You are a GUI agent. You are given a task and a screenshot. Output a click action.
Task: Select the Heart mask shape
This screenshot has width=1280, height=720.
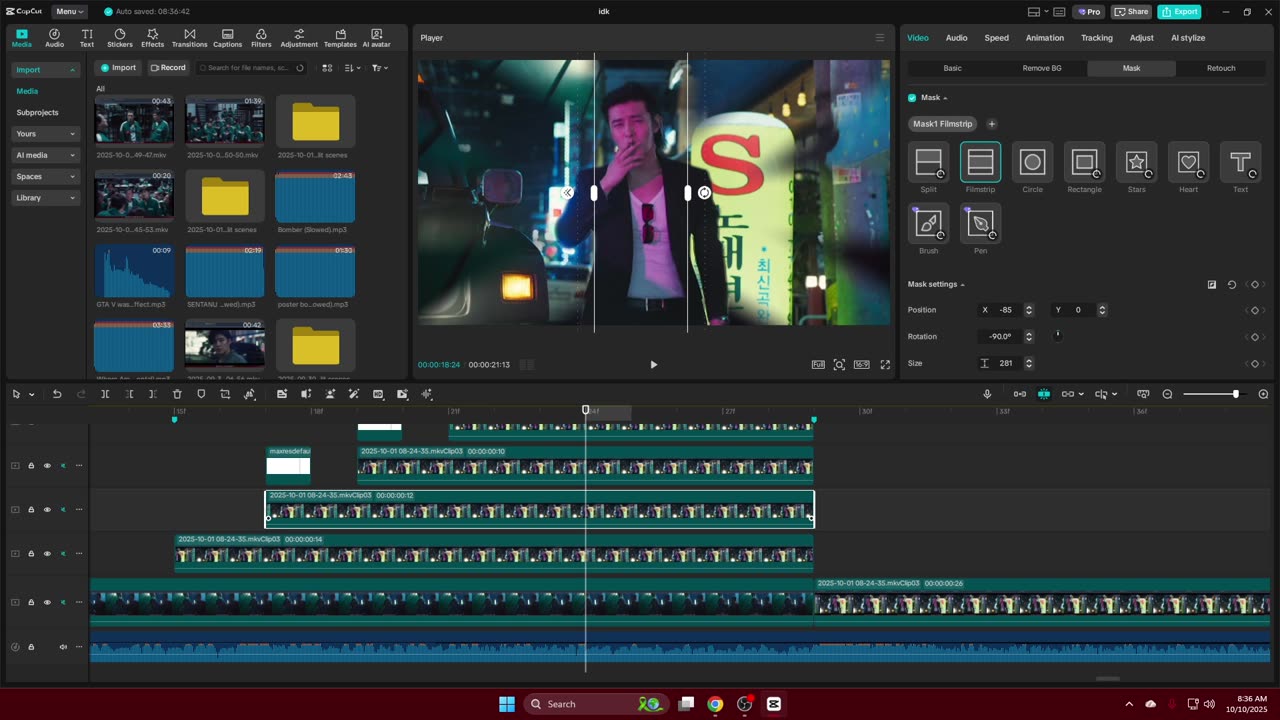[1188, 162]
